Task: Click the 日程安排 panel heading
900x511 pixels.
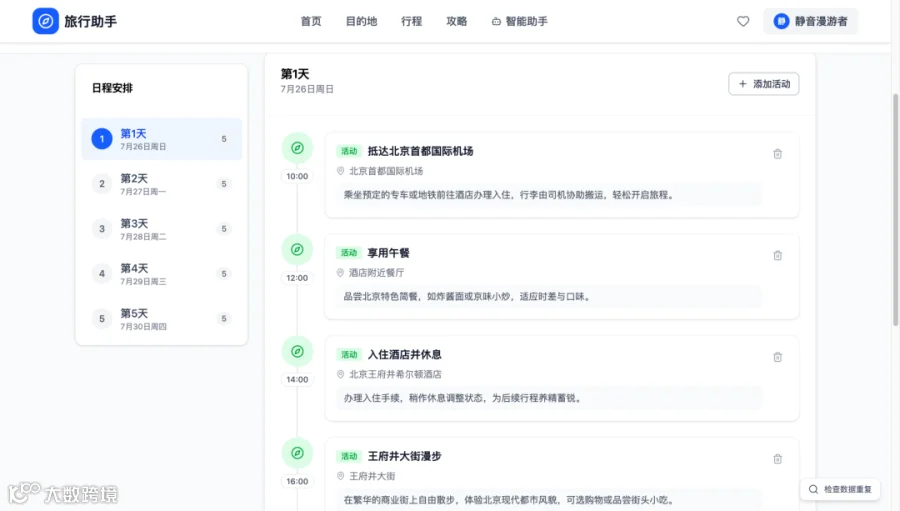Action: point(112,88)
